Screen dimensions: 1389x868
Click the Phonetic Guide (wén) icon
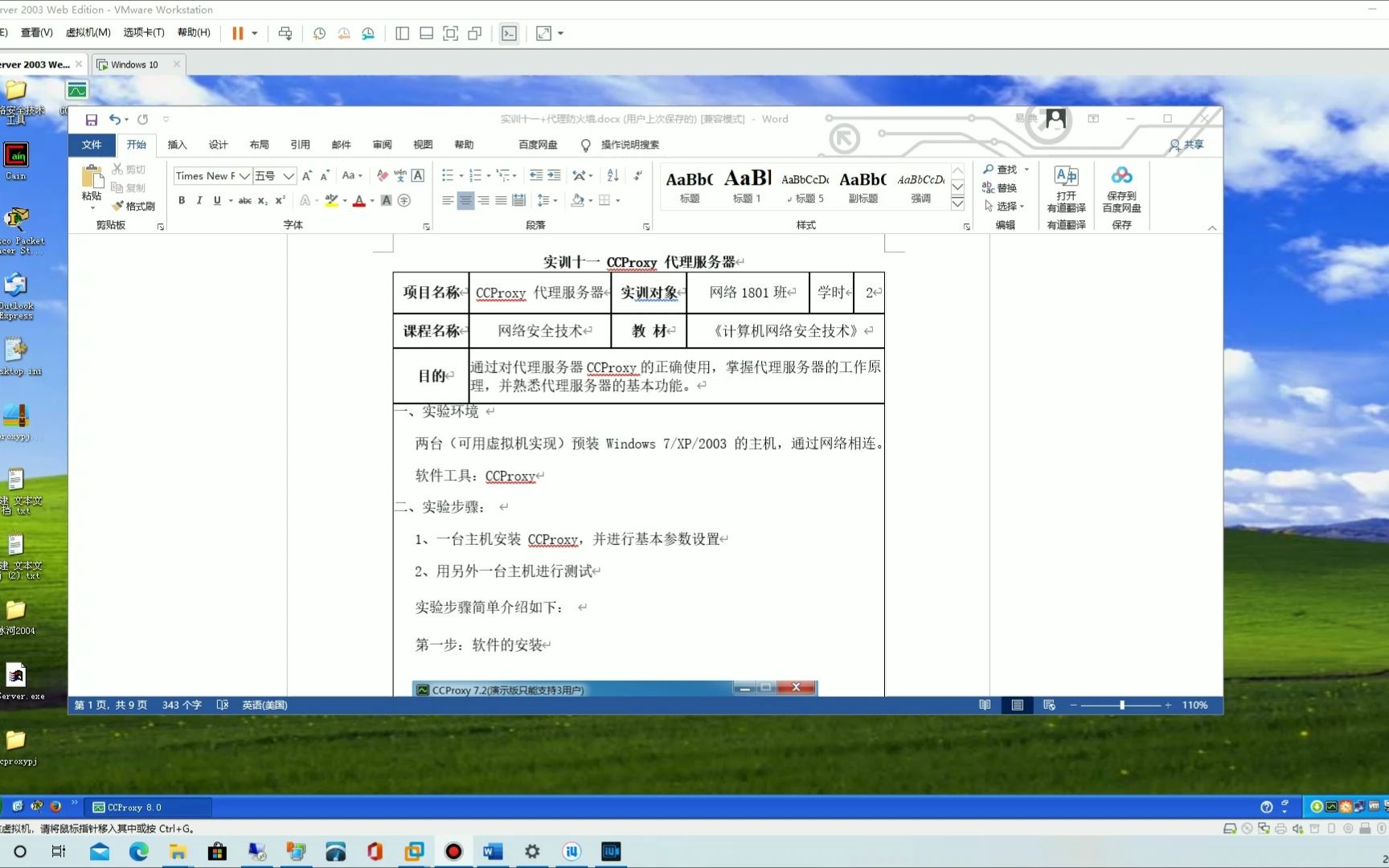400,176
